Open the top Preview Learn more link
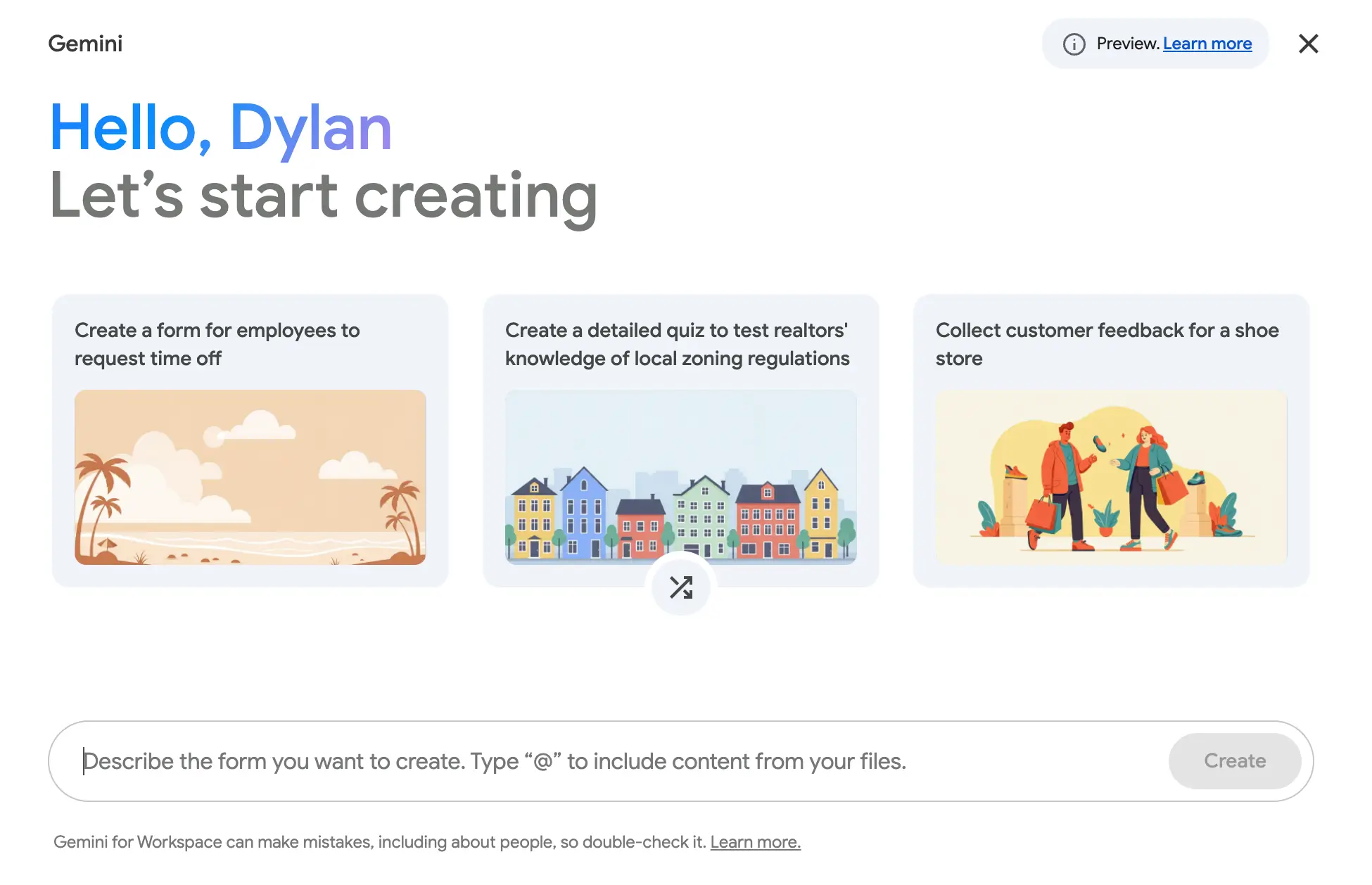1372x885 pixels. [x=1207, y=44]
